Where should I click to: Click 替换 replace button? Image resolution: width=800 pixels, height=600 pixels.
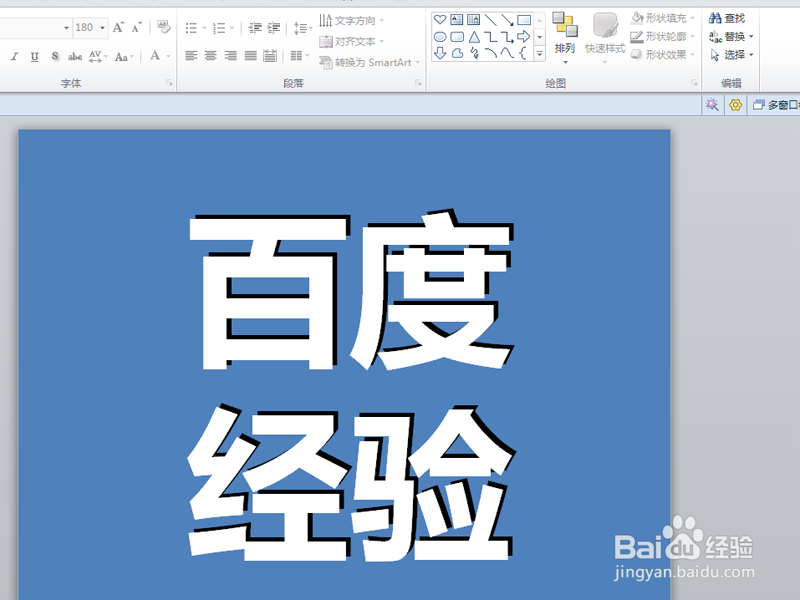pos(731,37)
